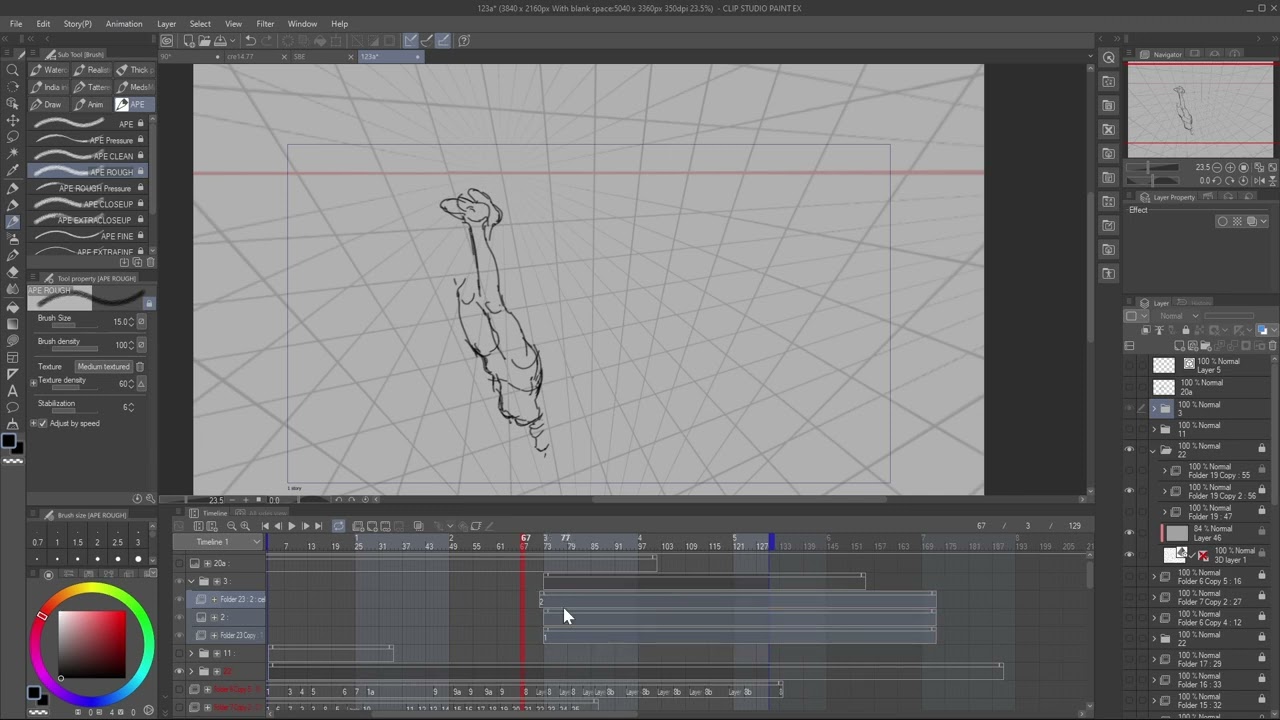1280x720 pixels.
Task: Click the timeline zoom in icon
Action: pyautogui.click(x=245, y=526)
